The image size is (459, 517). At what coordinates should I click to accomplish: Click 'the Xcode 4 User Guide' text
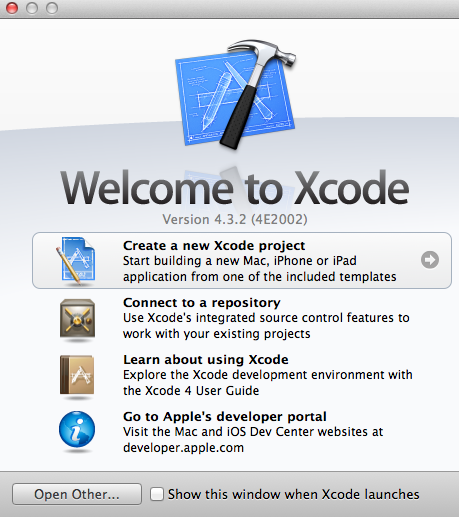click(191, 391)
